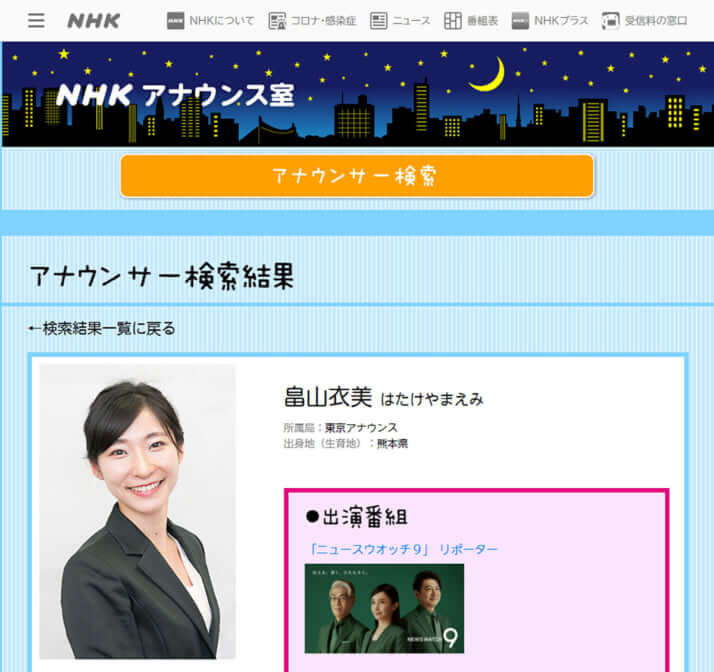This screenshot has height=672, width=714.
Task: Open NHKプラス menu text
Action: point(561,20)
